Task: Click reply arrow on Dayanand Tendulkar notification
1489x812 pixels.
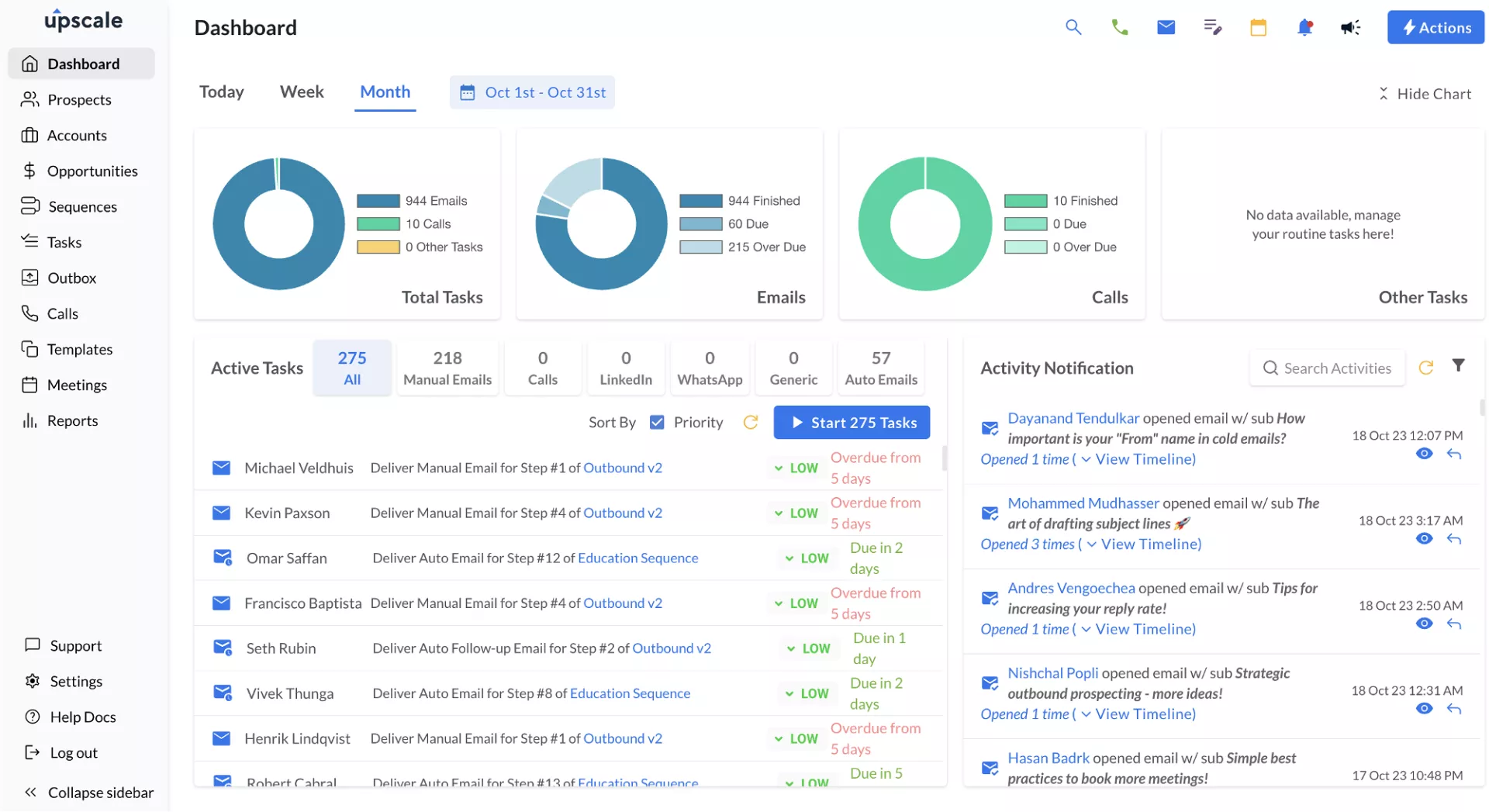Action: point(1454,454)
